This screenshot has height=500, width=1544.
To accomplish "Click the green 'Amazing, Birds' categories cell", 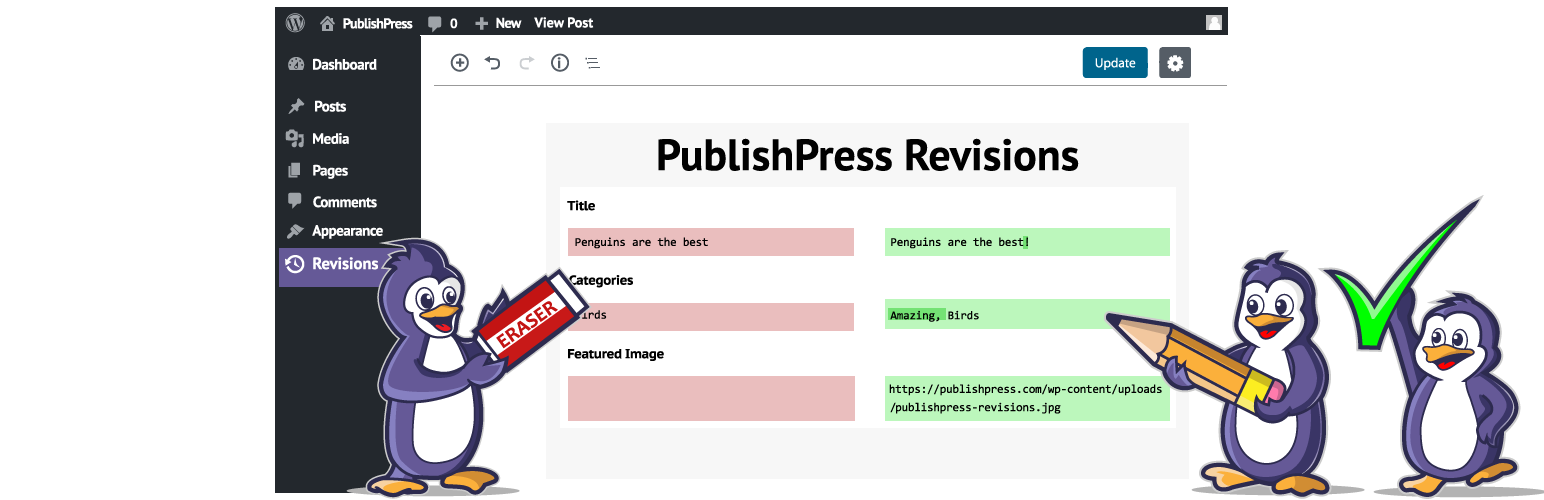I will (x=1027, y=315).
